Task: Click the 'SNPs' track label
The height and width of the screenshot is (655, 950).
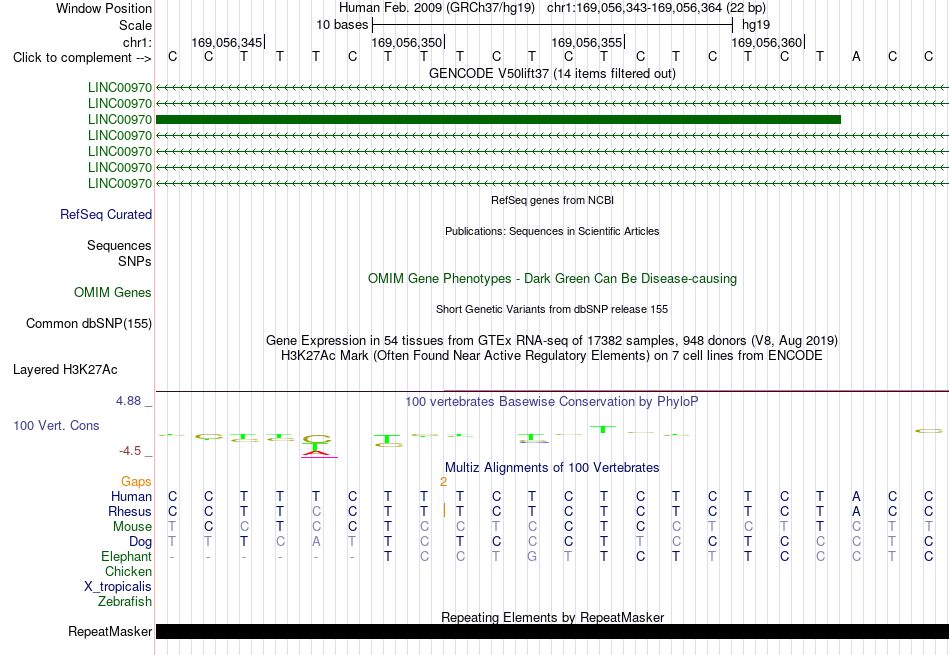Action: 135,261
